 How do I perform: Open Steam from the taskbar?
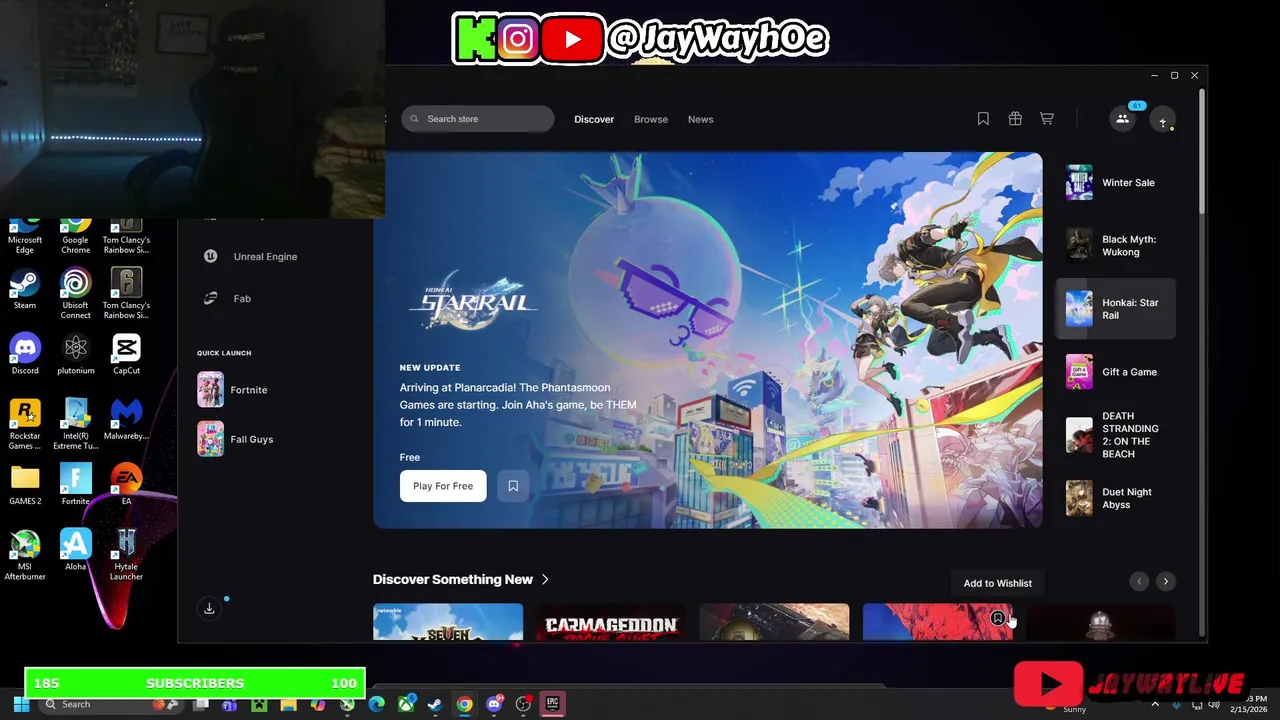[435, 704]
